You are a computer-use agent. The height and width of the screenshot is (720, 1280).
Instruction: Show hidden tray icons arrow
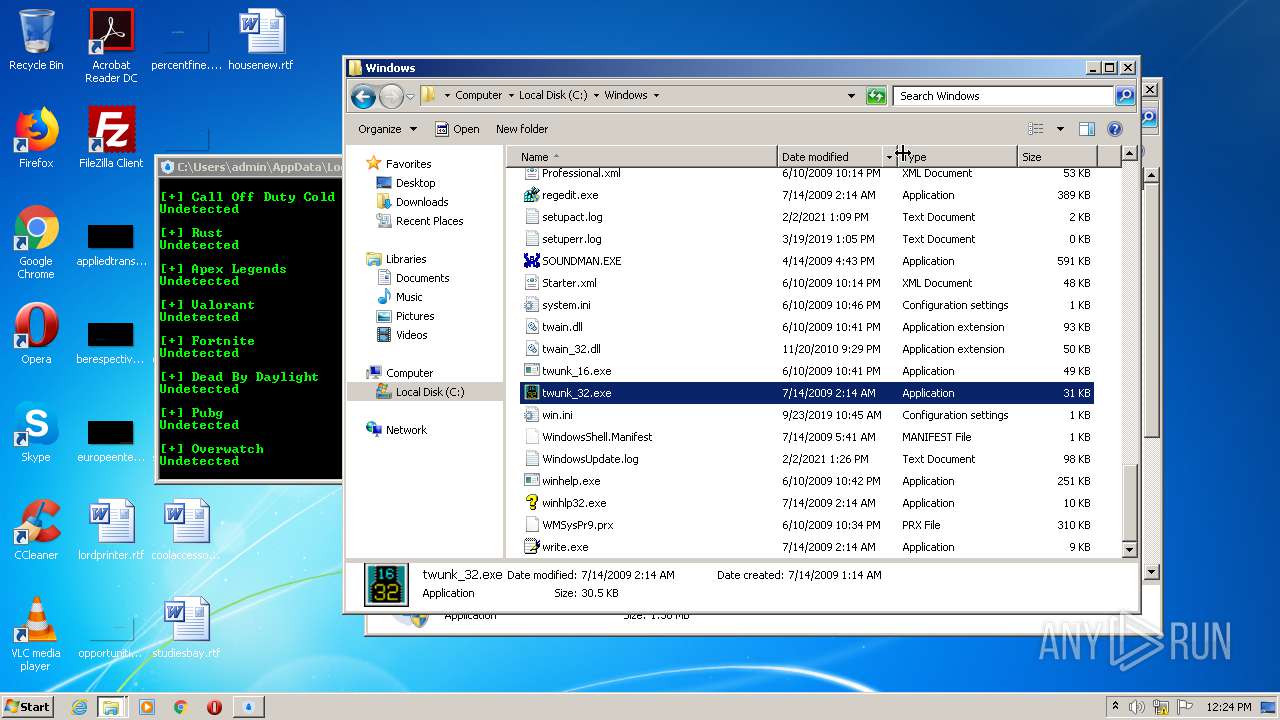point(1115,707)
